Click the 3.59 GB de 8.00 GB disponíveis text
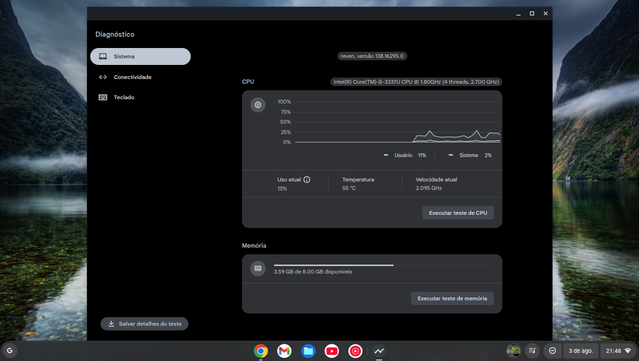This screenshot has height=361, width=639. [x=313, y=272]
